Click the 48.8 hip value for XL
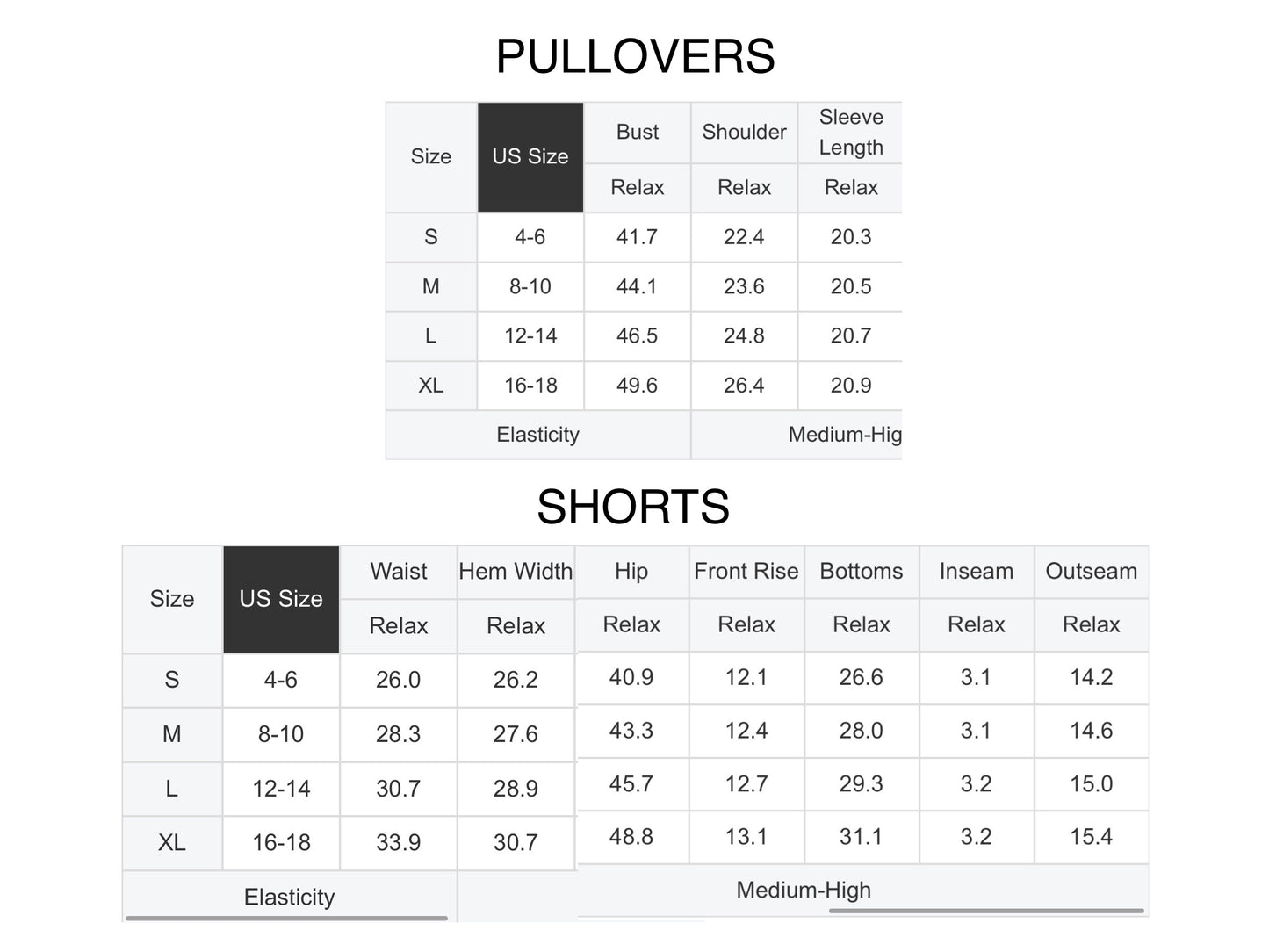The height and width of the screenshot is (952, 1269). coord(631,837)
